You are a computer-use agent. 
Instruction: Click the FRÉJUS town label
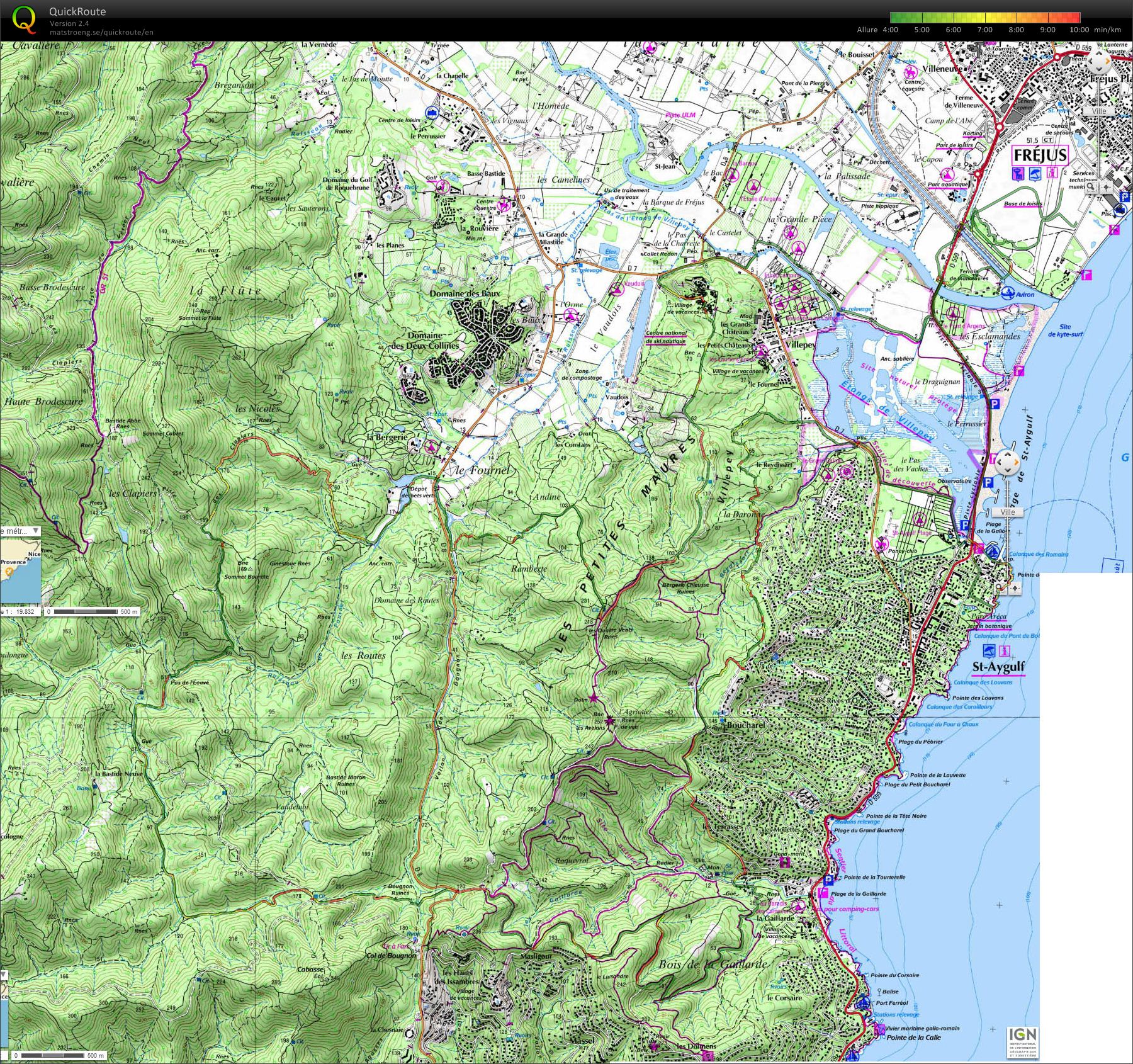pyautogui.click(x=1041, y=154)
